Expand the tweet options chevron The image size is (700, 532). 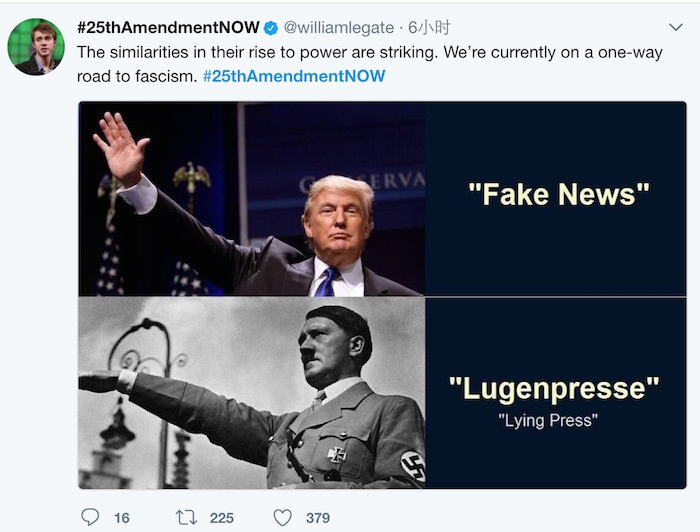click(675, 27)
